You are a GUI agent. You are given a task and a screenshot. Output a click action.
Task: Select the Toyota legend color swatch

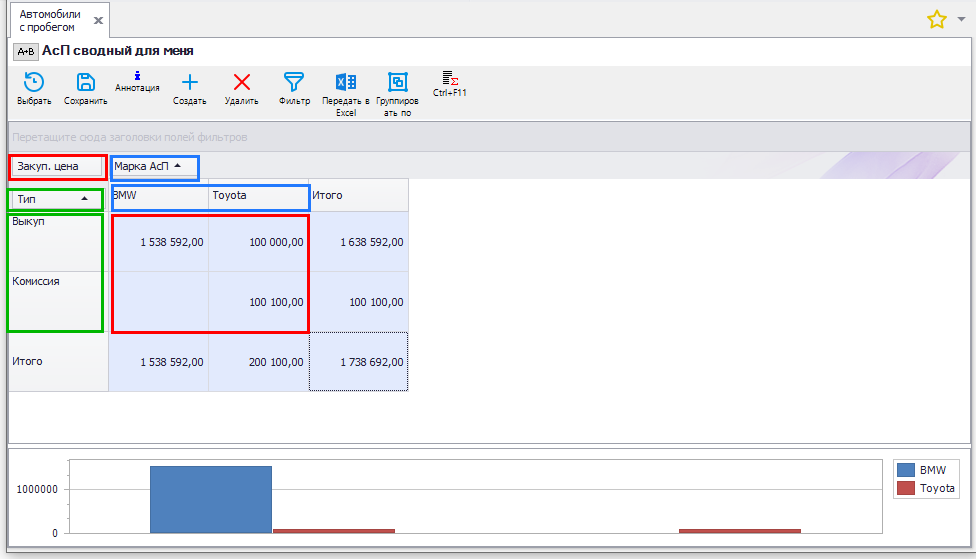[907, 488]
